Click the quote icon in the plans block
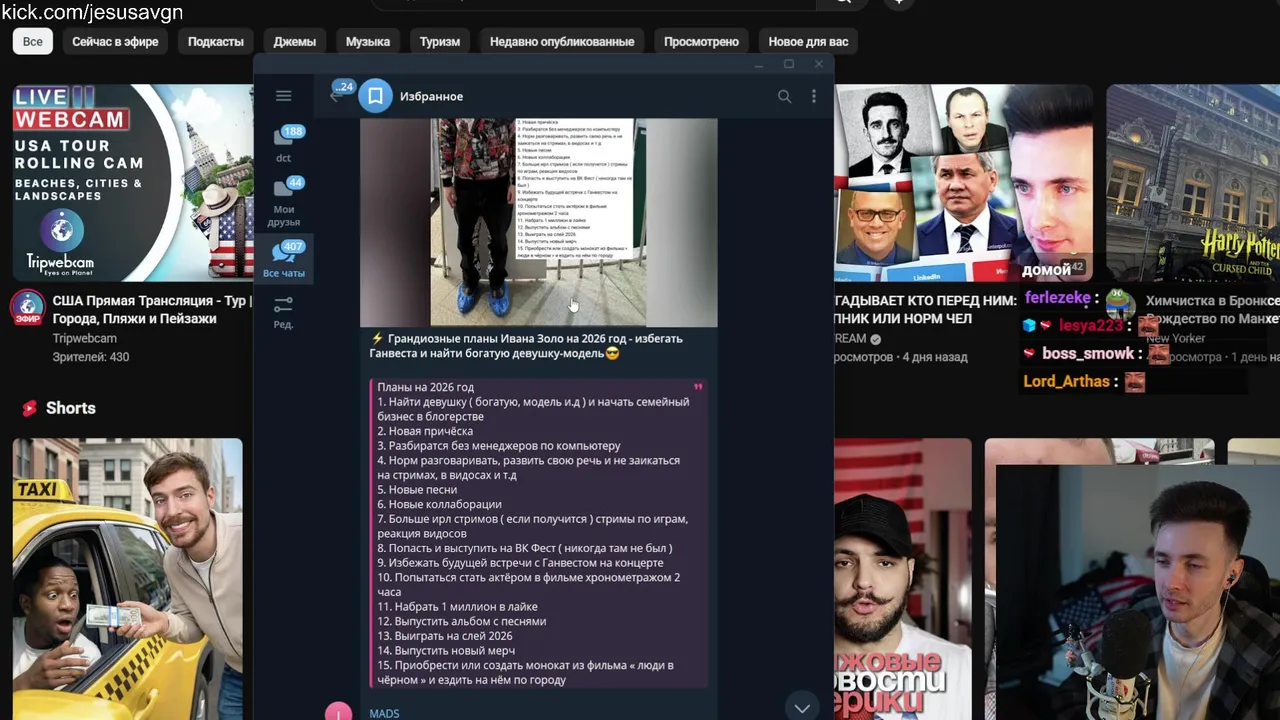The height and width of the screenshot is (720, 1280). click(698, 387)
